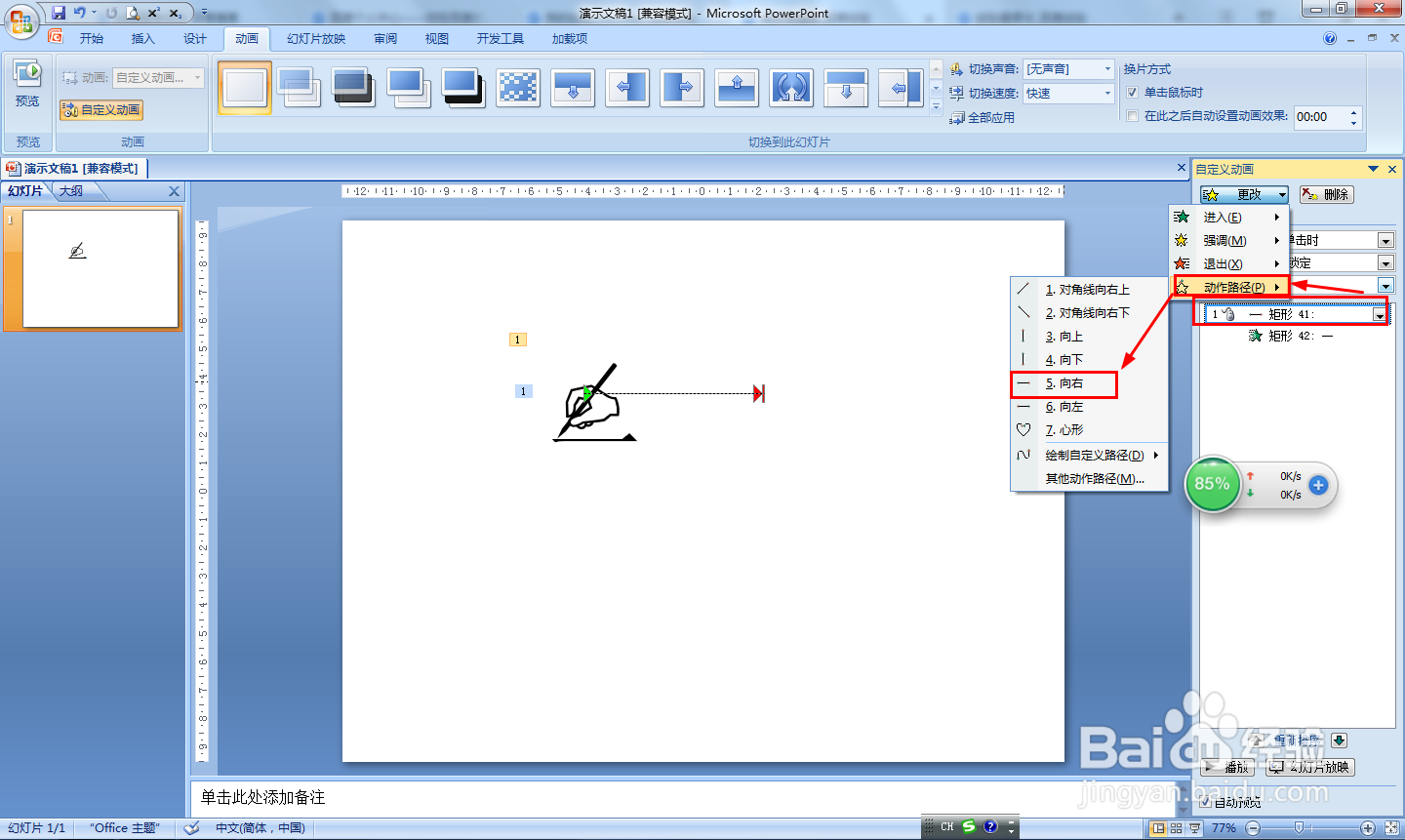Select the no-transition thumbnail
Viewport: 1405px width, 840px height.
click(x=245, y=88)
